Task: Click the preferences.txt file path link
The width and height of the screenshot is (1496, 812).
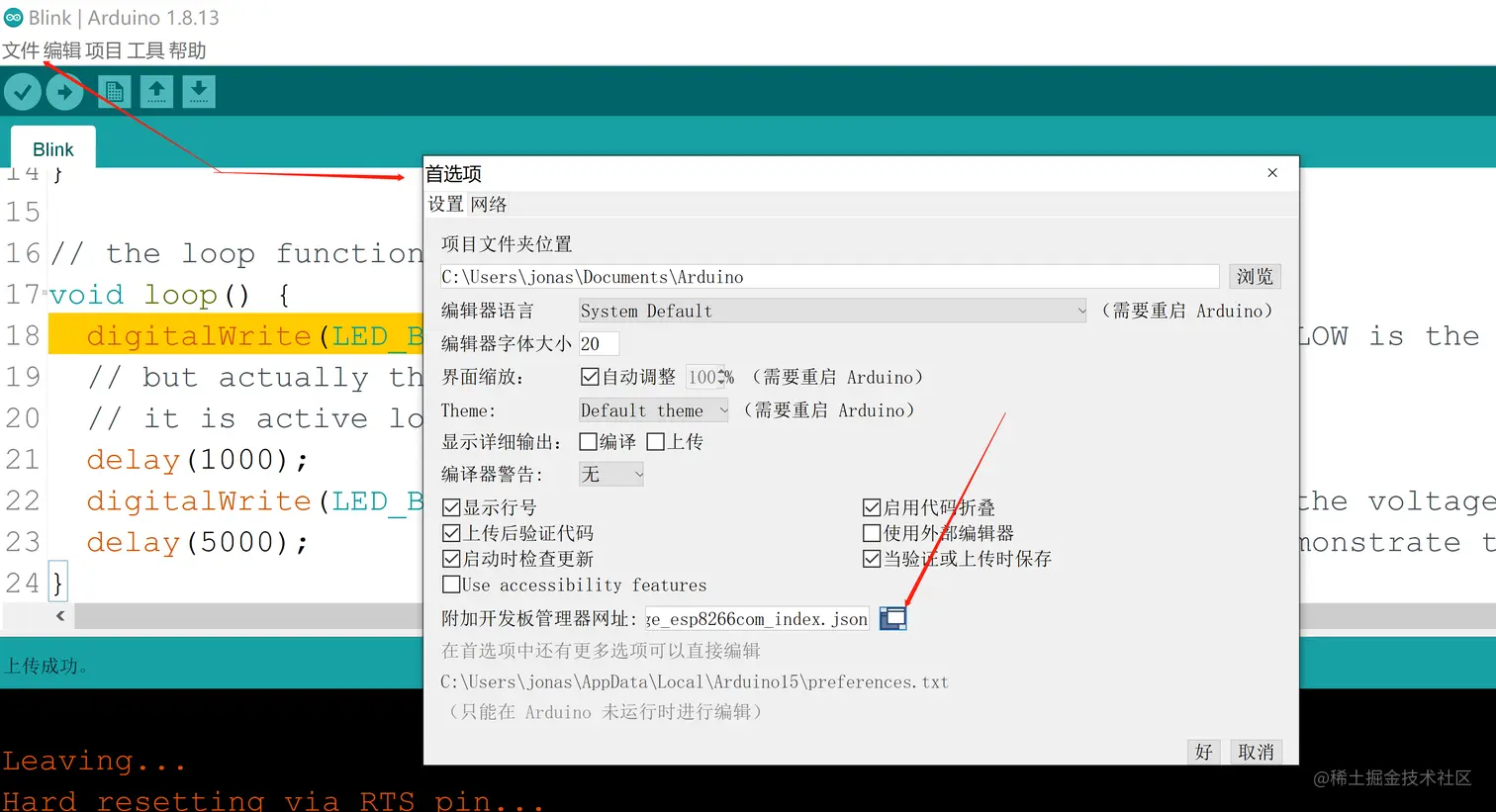Action: coord(695,681)
